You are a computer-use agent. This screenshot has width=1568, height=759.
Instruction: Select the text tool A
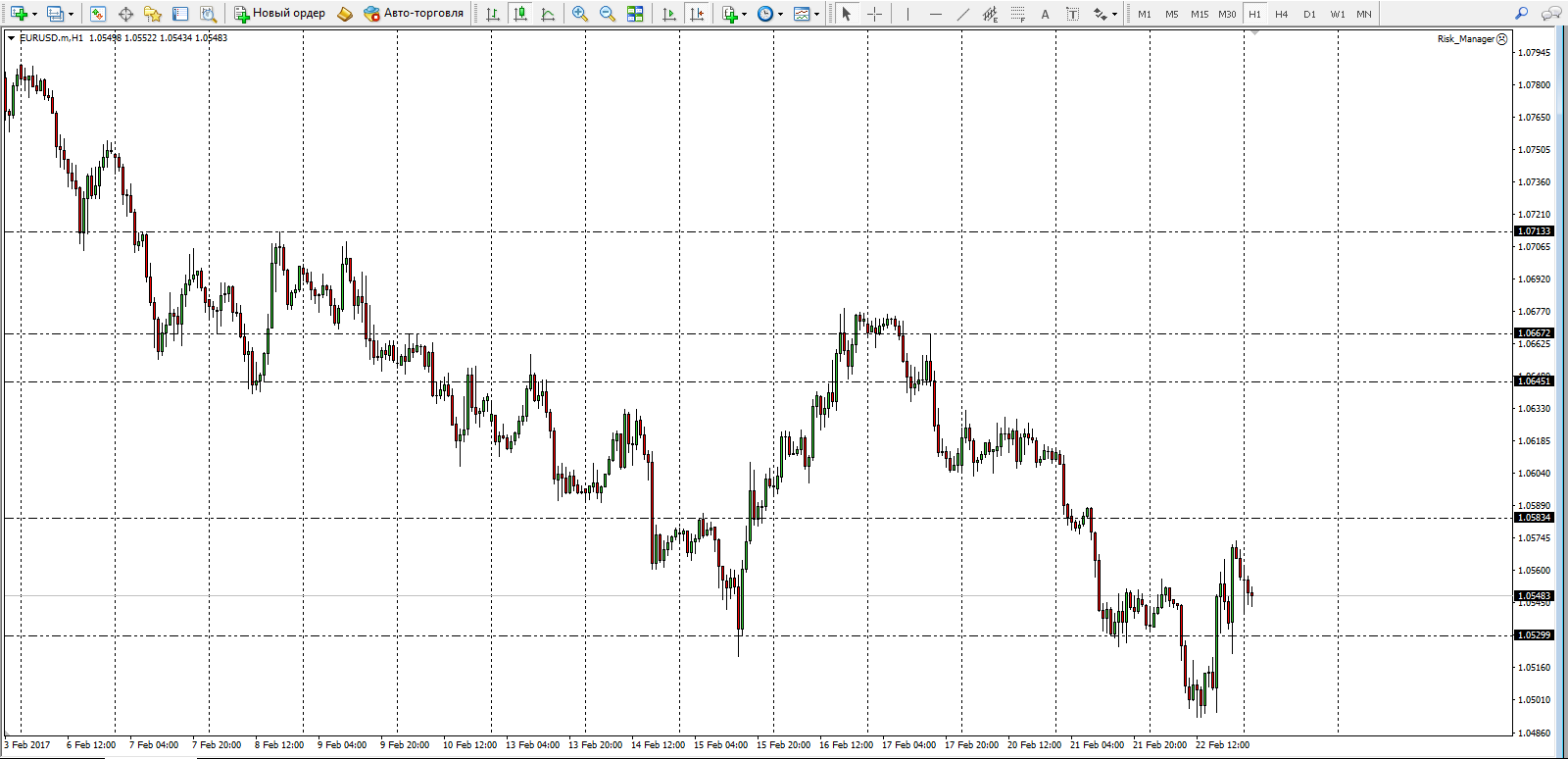[x=1045, y=14]
